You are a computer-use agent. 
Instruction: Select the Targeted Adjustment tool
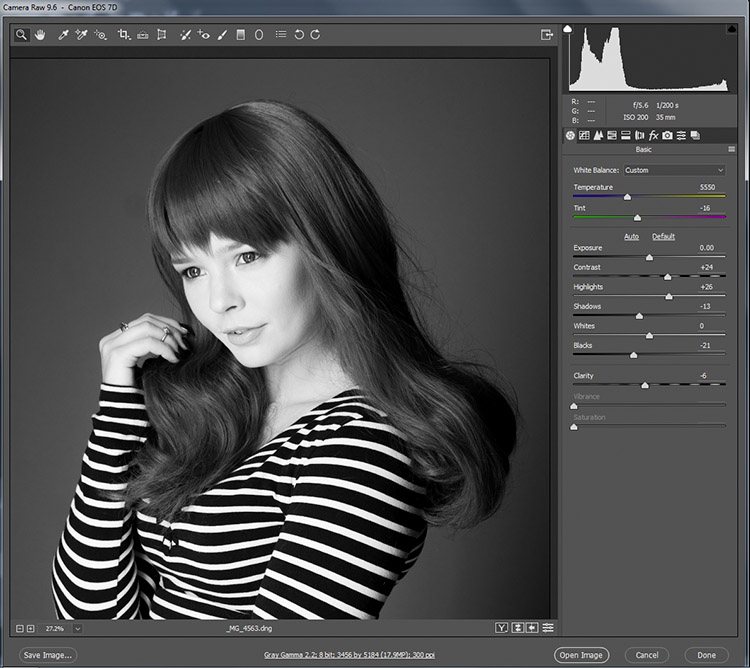[x=100, y=34]
